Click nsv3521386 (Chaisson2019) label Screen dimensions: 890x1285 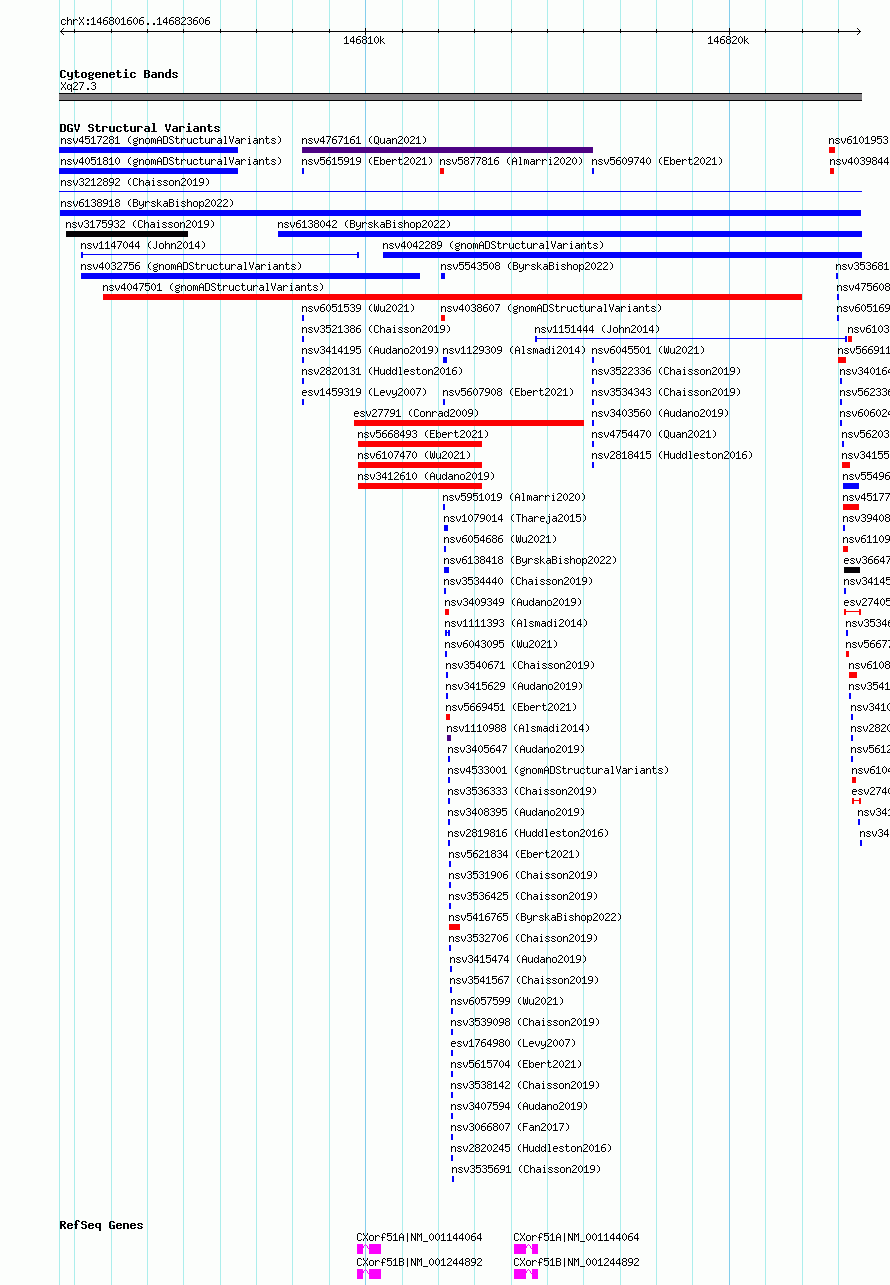click(x=377, y=329)
